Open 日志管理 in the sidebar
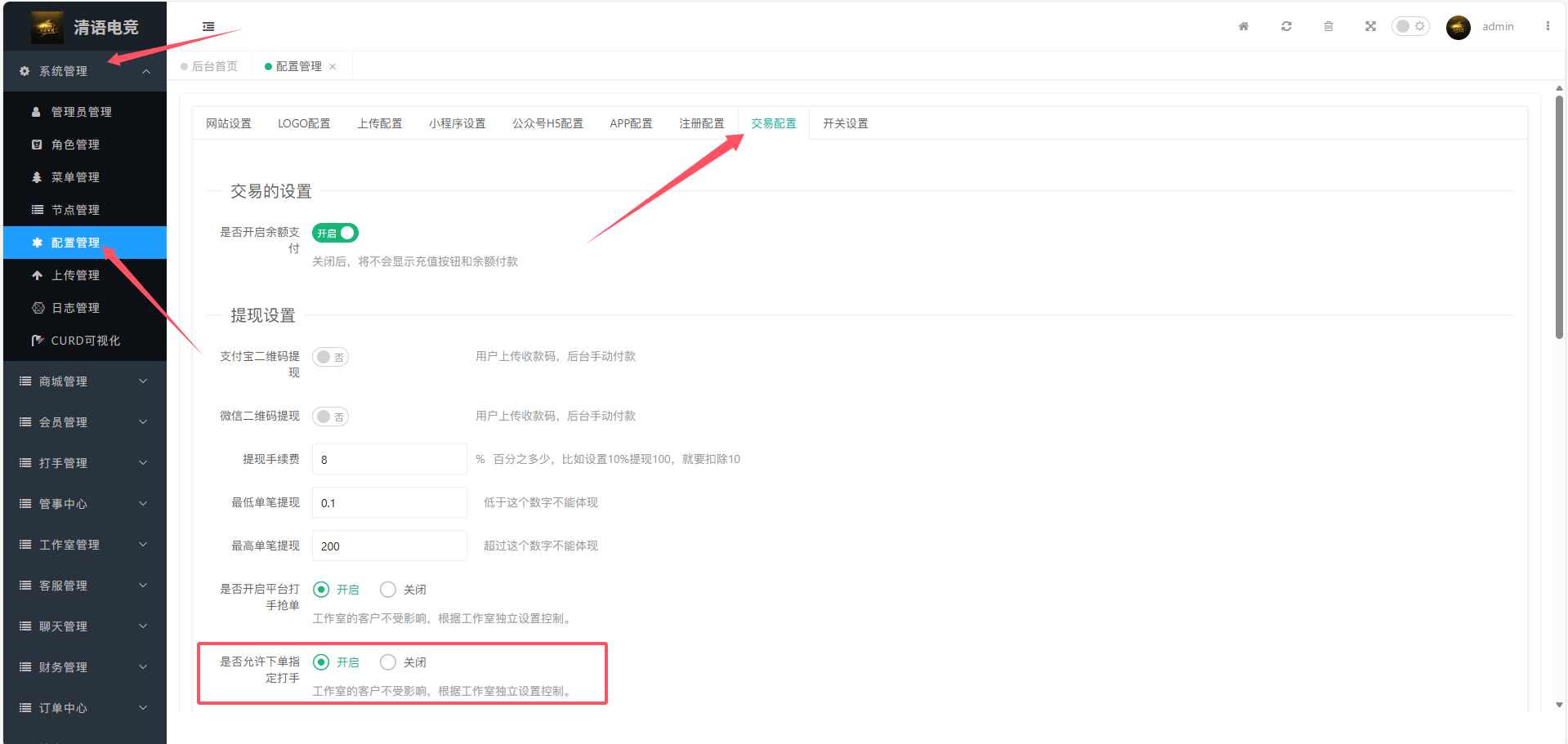1568x744 pixels. (75, 308)
